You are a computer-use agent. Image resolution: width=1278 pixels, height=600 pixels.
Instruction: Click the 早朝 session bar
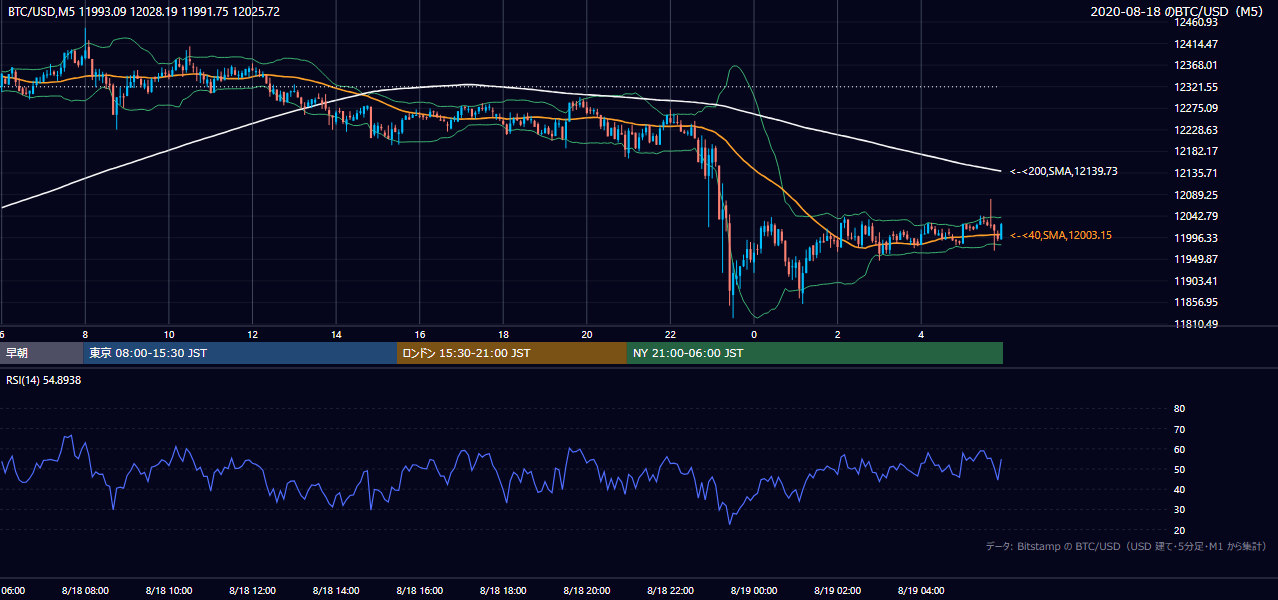[41, 353]
